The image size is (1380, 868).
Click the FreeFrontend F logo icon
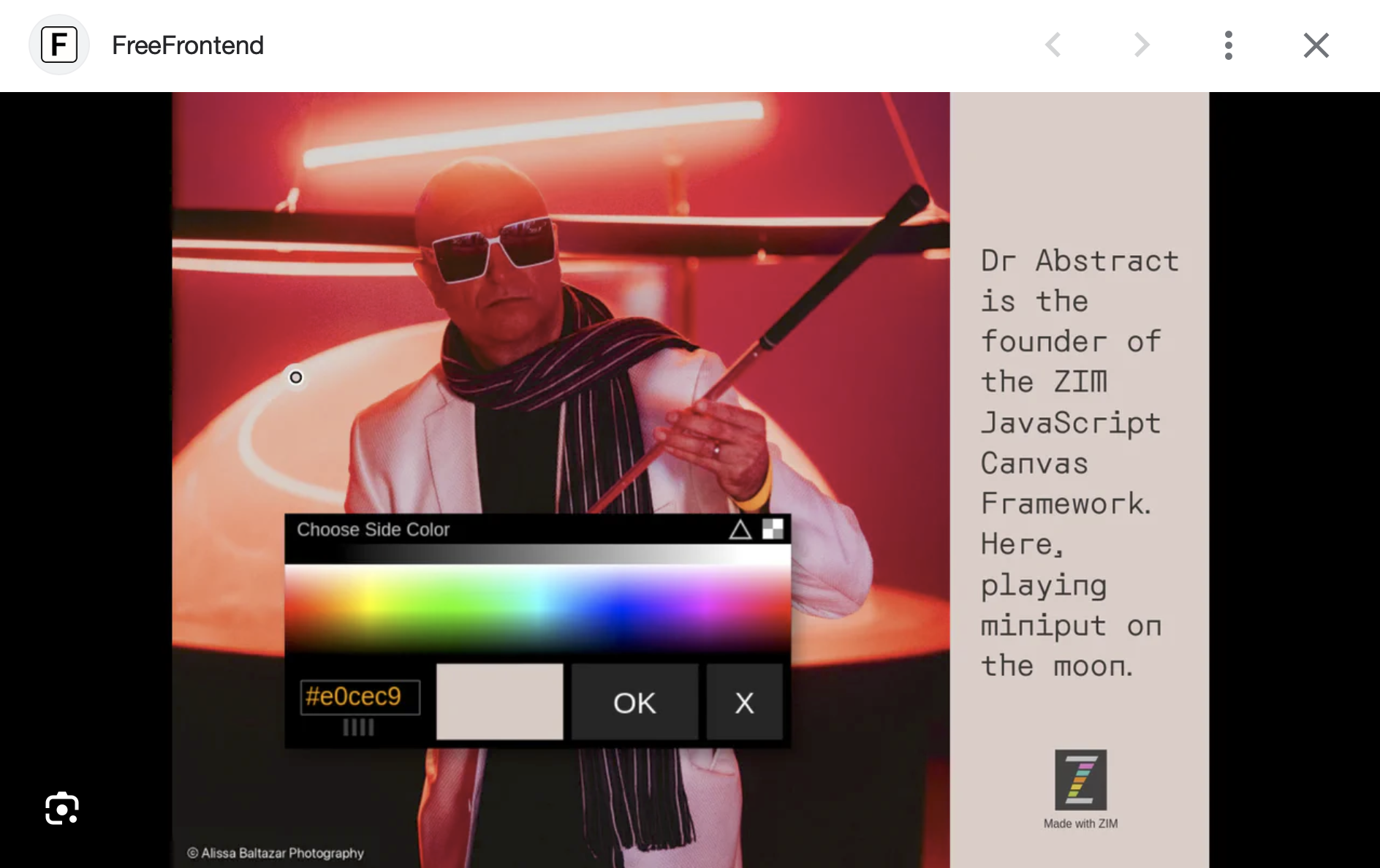[59, 45]
